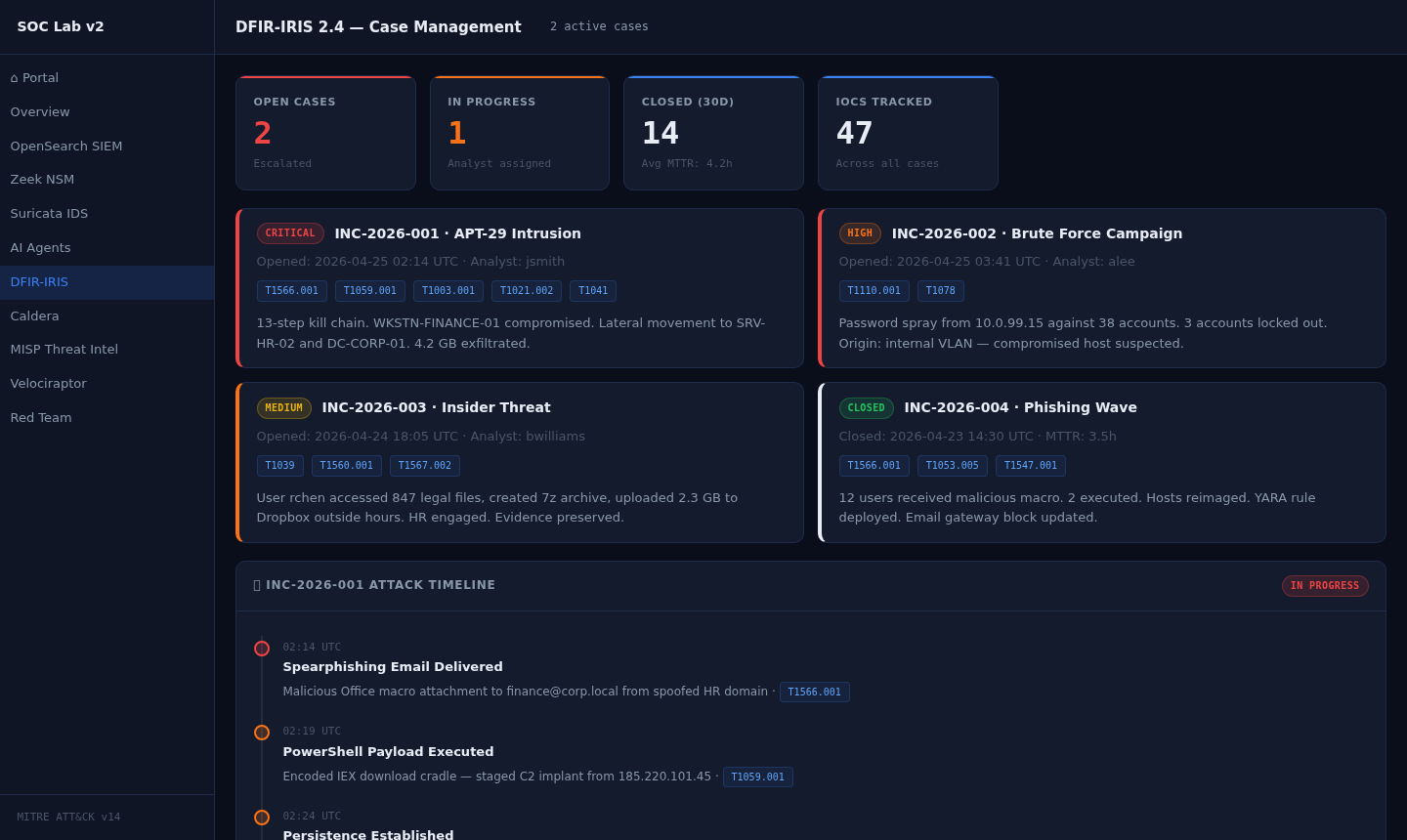Select the T1003.001 technique tag
The image size is (1407, 840).
(448, 291)
